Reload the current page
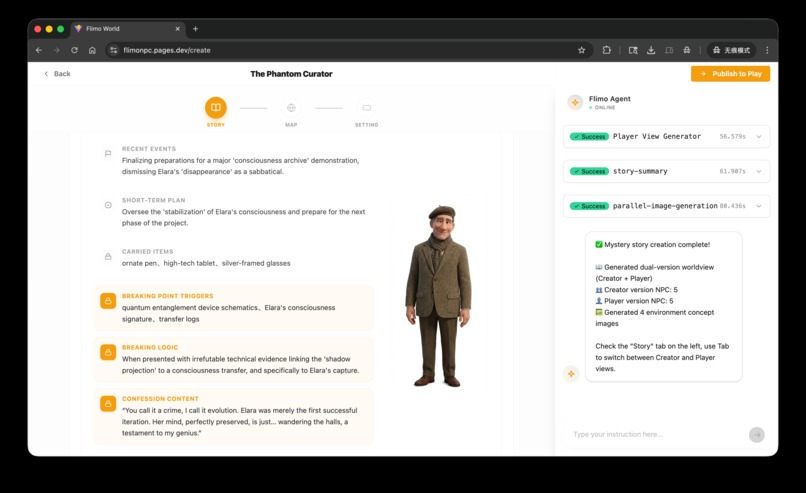 click(75, 50)
